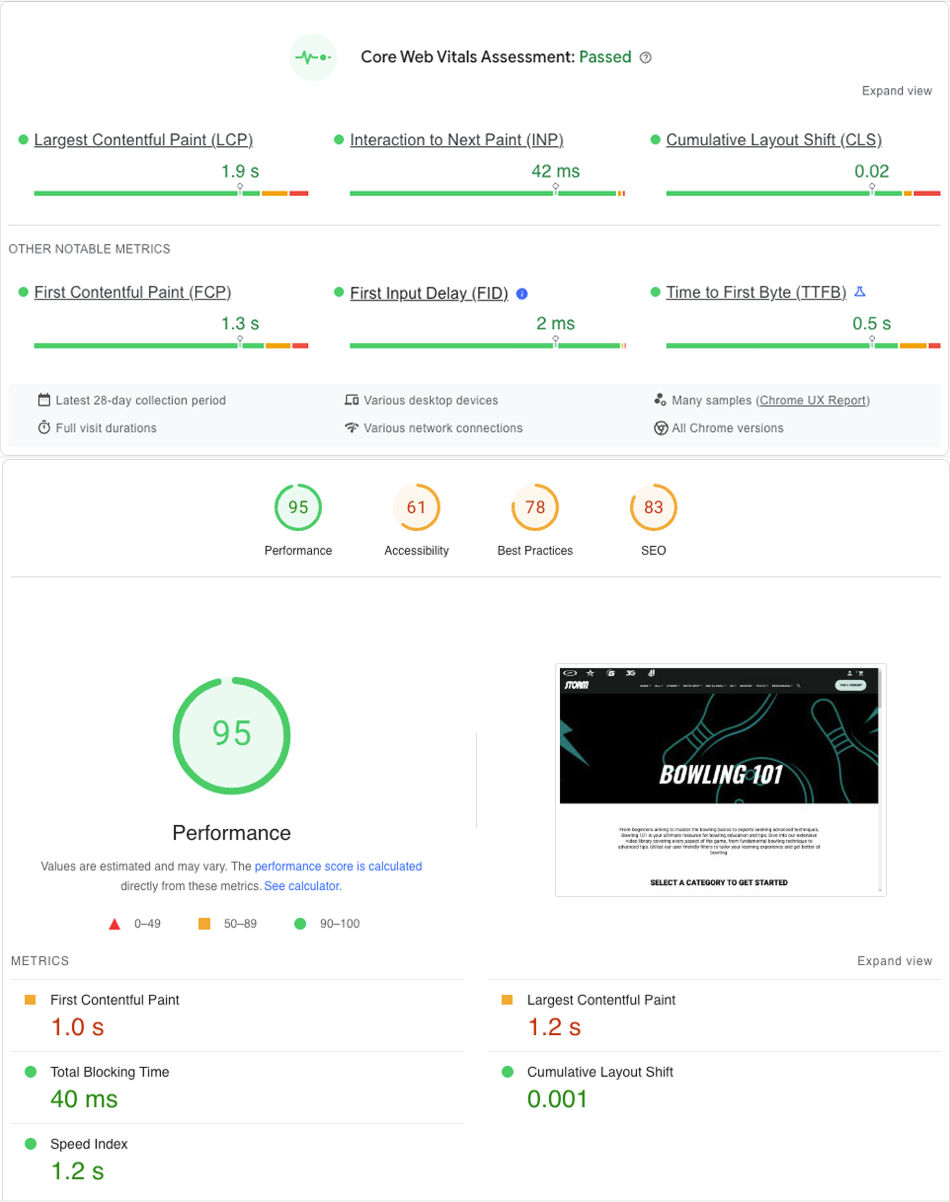Jump to Performance score gauge 95
Image resolution: width=950 pixels, height=1202 pixels.
tap(298, 508)
